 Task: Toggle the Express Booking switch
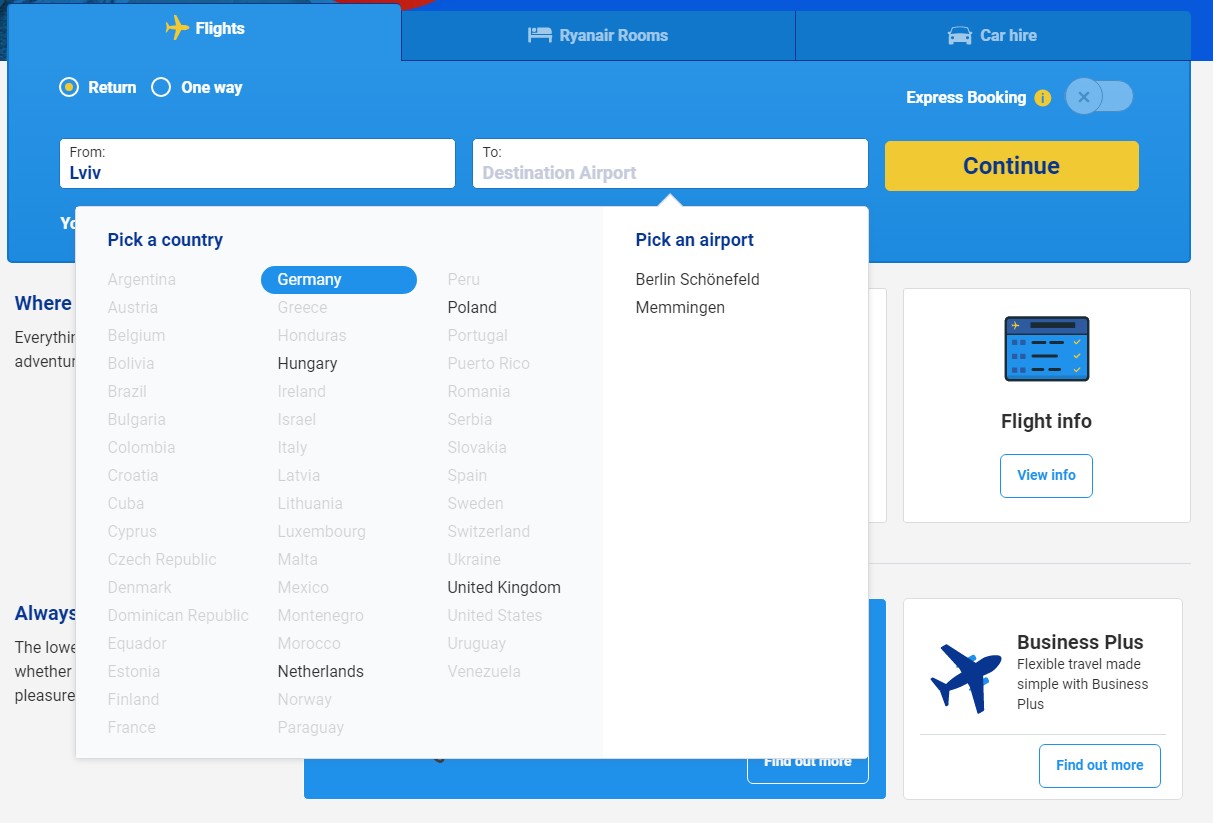click(1099, 97)
